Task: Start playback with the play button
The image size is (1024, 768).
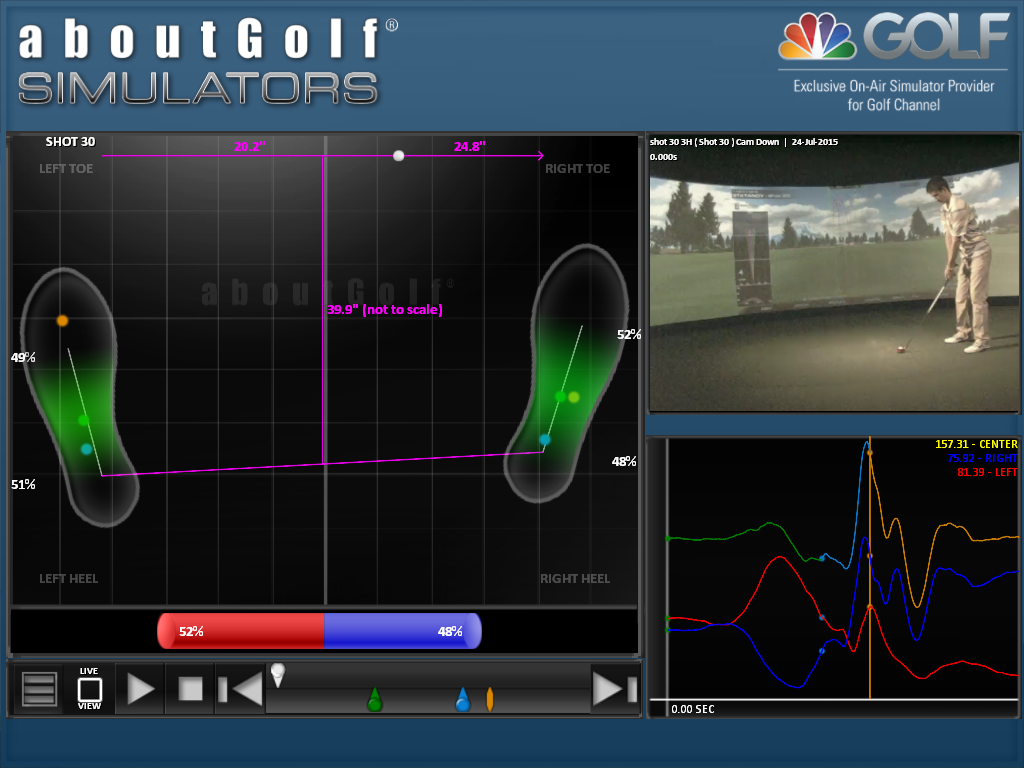Action: point(140,689)
